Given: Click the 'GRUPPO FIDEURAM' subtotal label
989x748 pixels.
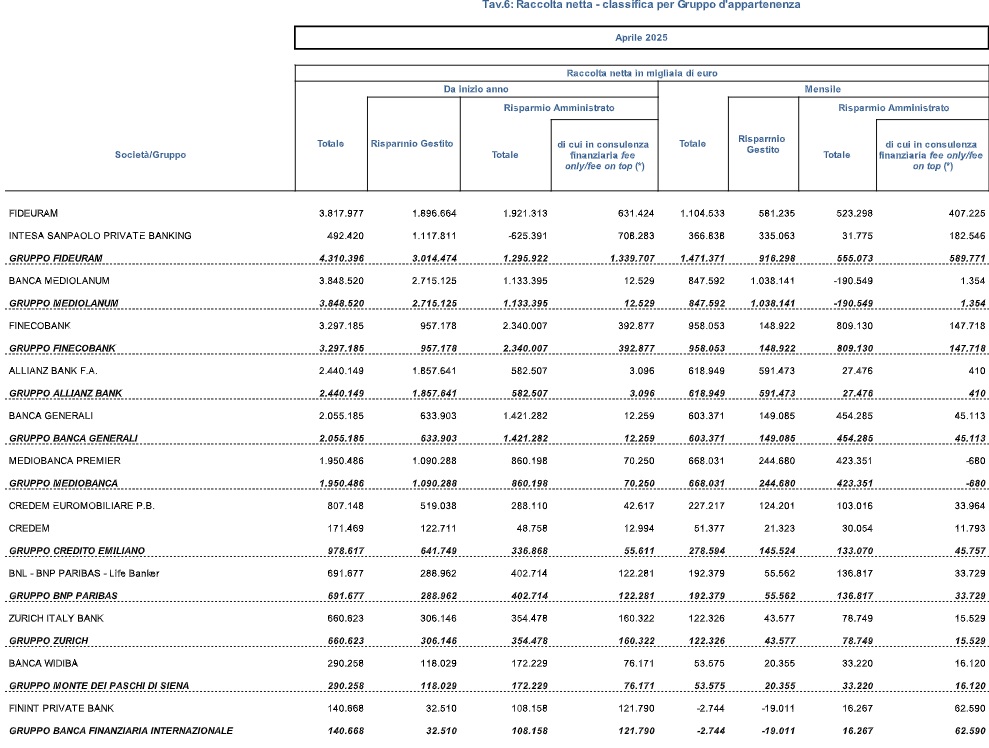Looking at the screenshot, I should (56, 259).
